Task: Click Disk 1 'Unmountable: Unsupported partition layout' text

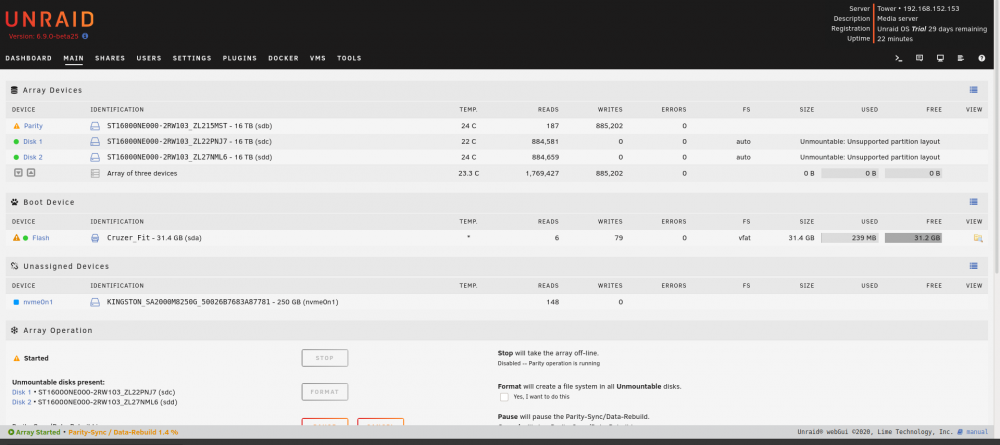Action: point(870,142)
